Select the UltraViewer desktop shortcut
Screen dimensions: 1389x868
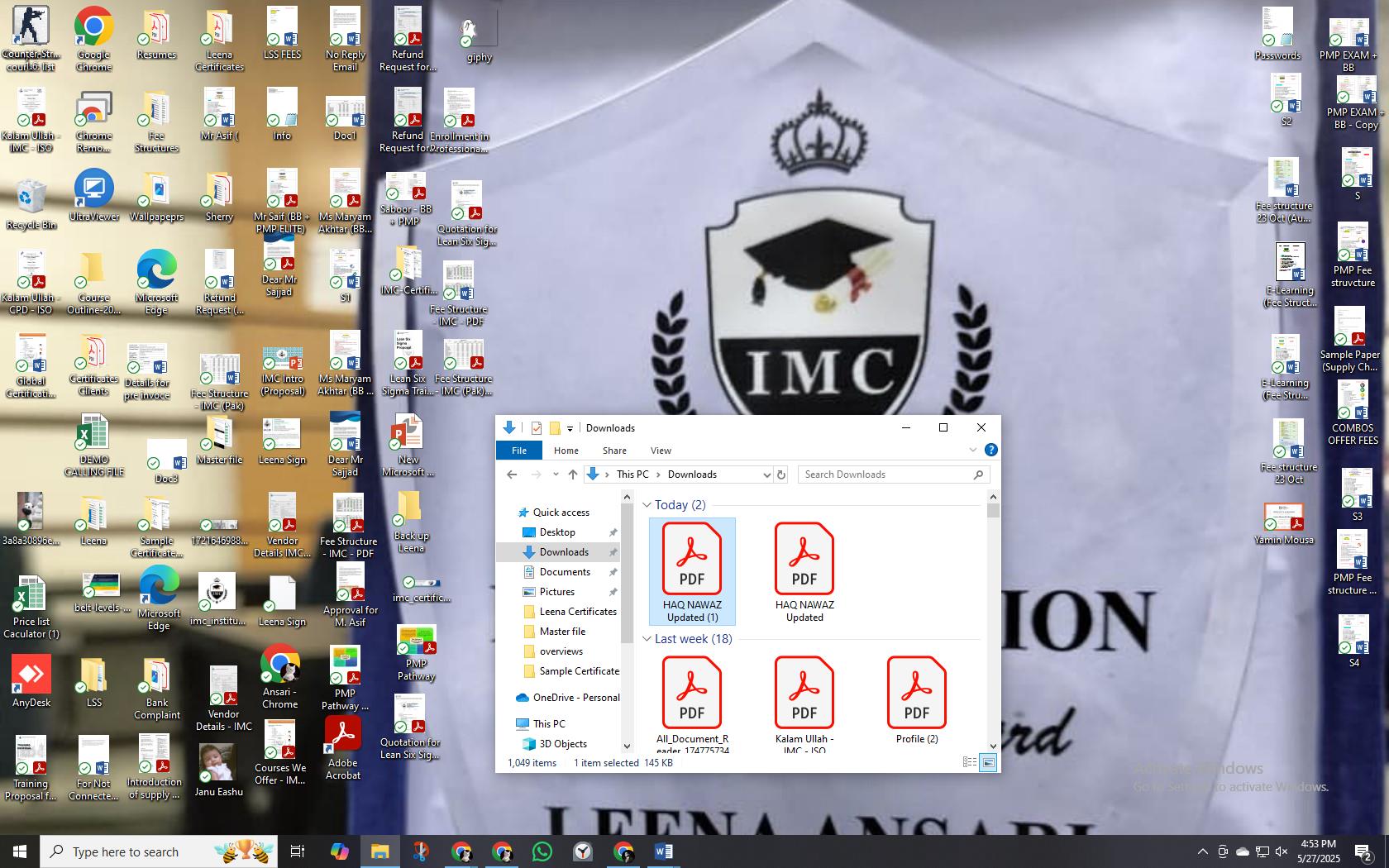pyautogui.click(x=93, y=195)
